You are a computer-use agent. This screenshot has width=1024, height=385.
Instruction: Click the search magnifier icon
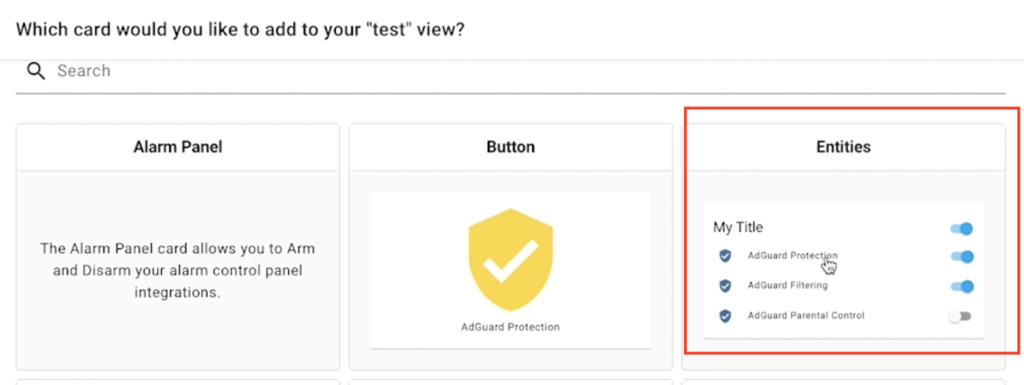coord(36,71)
